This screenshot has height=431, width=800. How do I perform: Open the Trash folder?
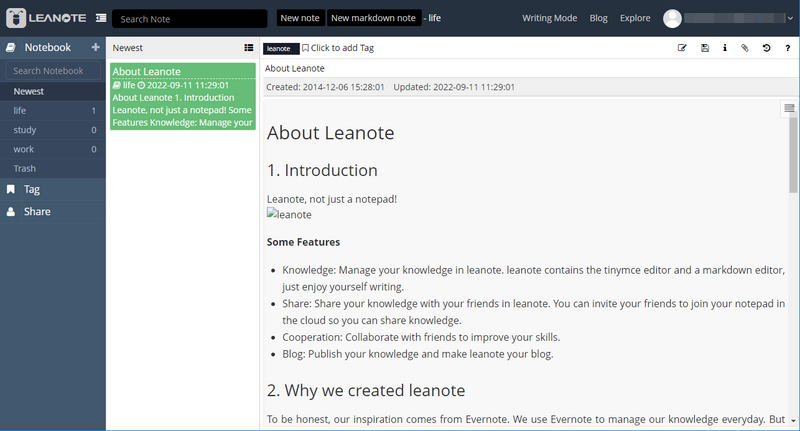pyautogui.click(x=53, y=168)
